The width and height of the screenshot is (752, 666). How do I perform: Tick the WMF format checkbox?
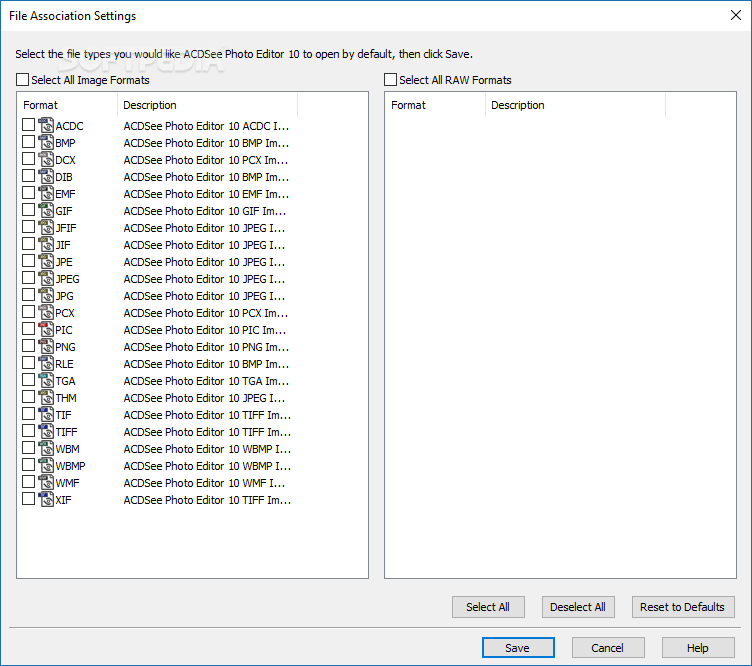[28, 481]
